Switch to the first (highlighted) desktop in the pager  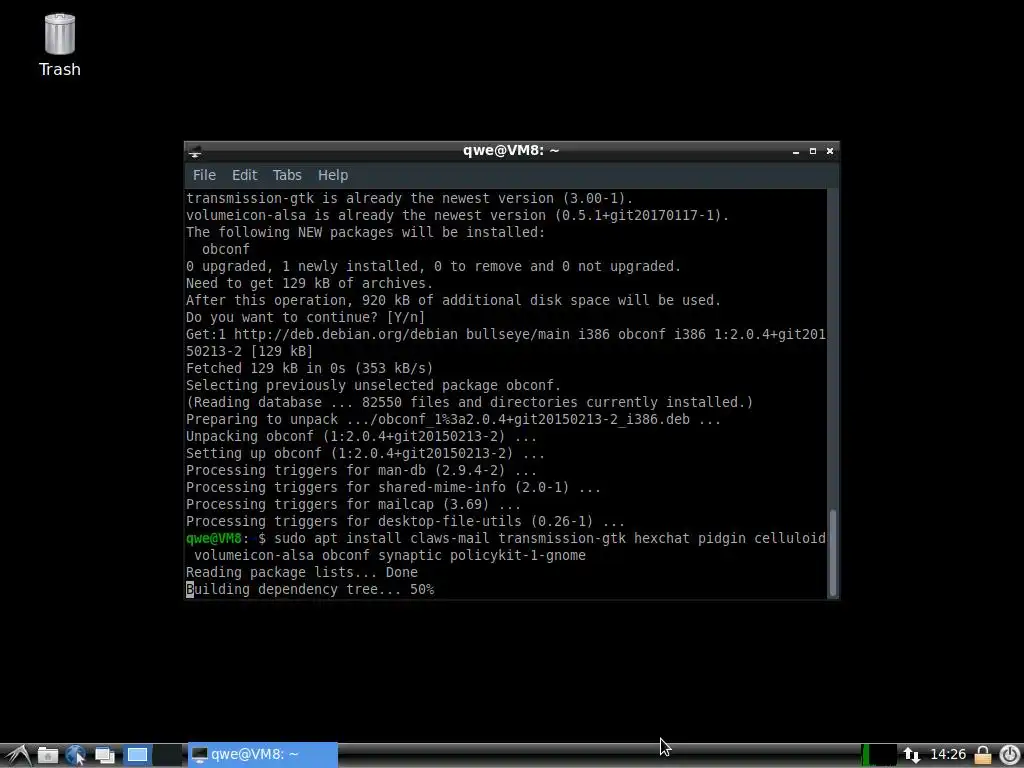[x=137, y=755]
